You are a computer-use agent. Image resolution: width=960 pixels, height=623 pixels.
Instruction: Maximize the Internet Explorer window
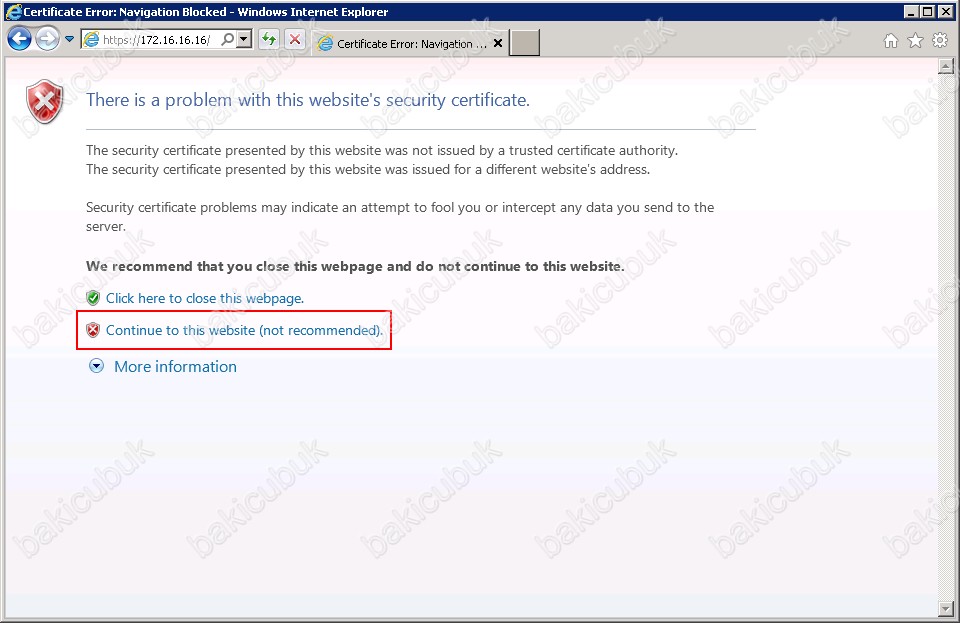coord(928,12)
